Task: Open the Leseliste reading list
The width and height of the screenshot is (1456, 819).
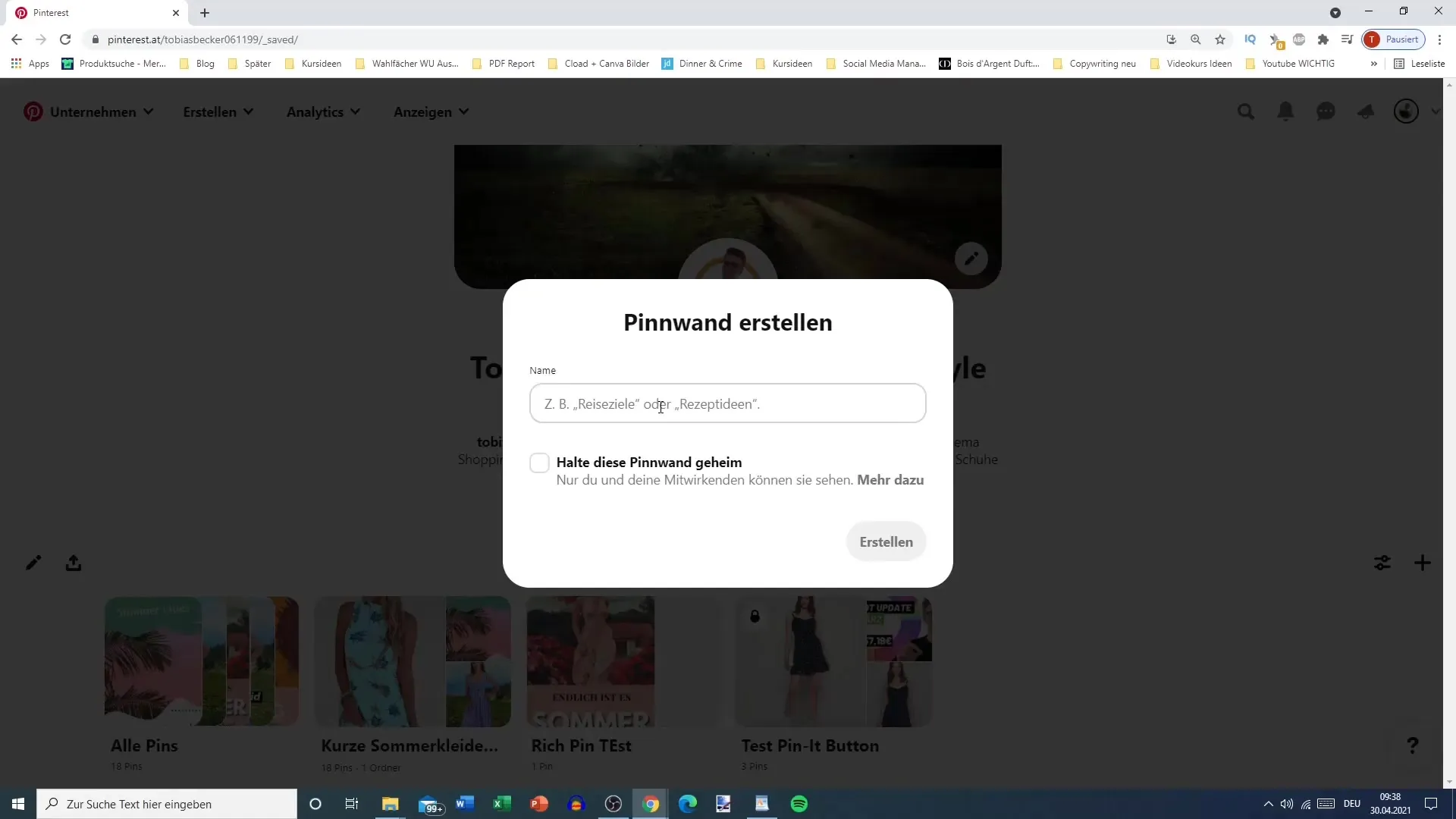Action: 1420,64
